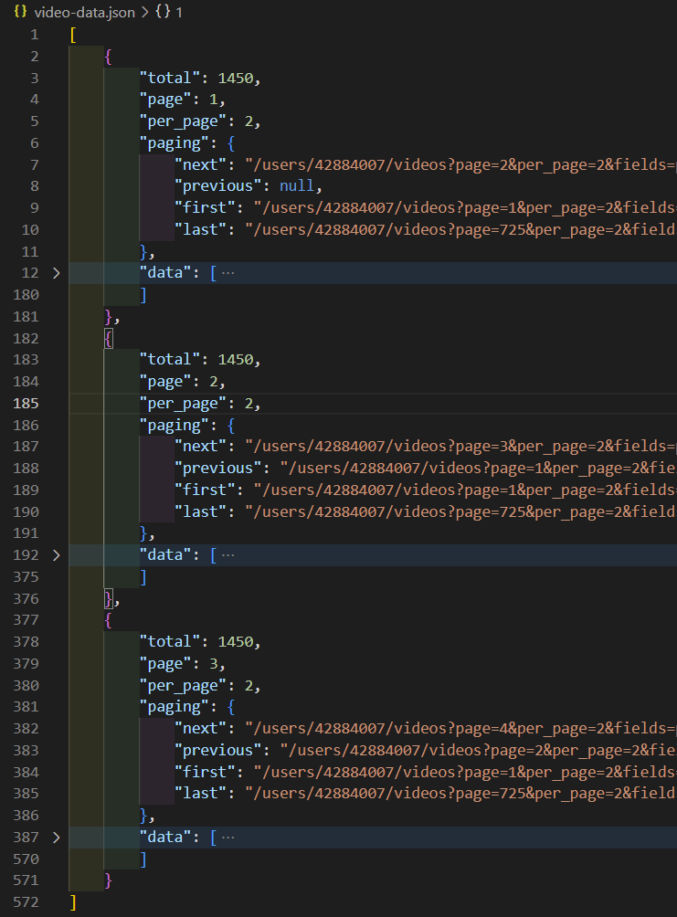Click line number 572 in gutter

26,902
